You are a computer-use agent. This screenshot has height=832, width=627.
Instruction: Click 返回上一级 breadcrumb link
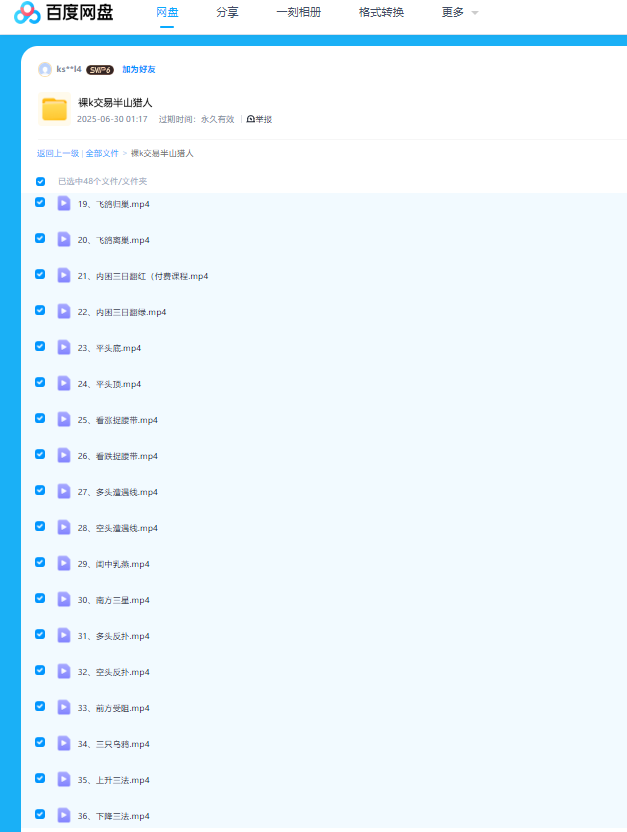pos(58,154)
